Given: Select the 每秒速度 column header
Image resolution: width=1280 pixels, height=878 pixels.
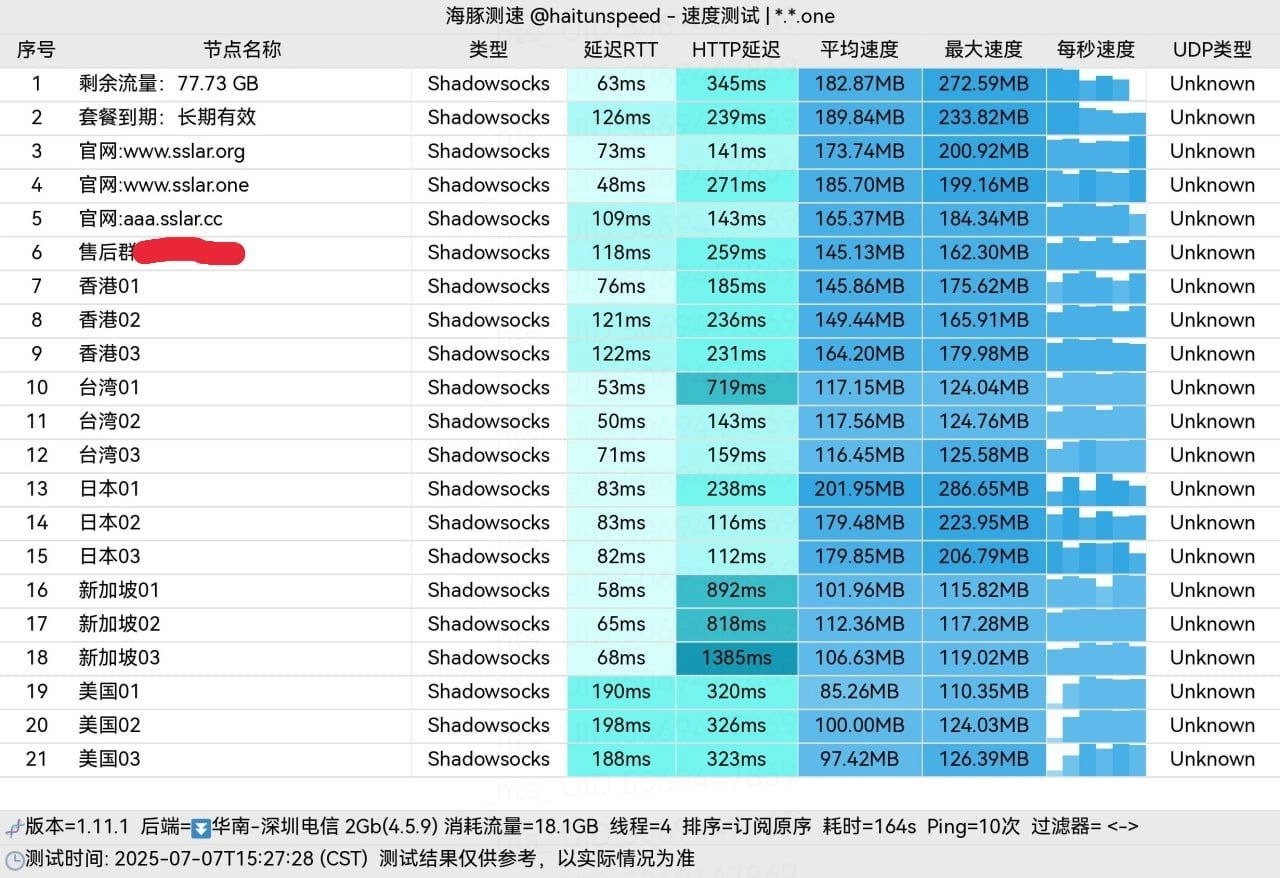Looking at the screenshot, I should (x=1096, y=50).
